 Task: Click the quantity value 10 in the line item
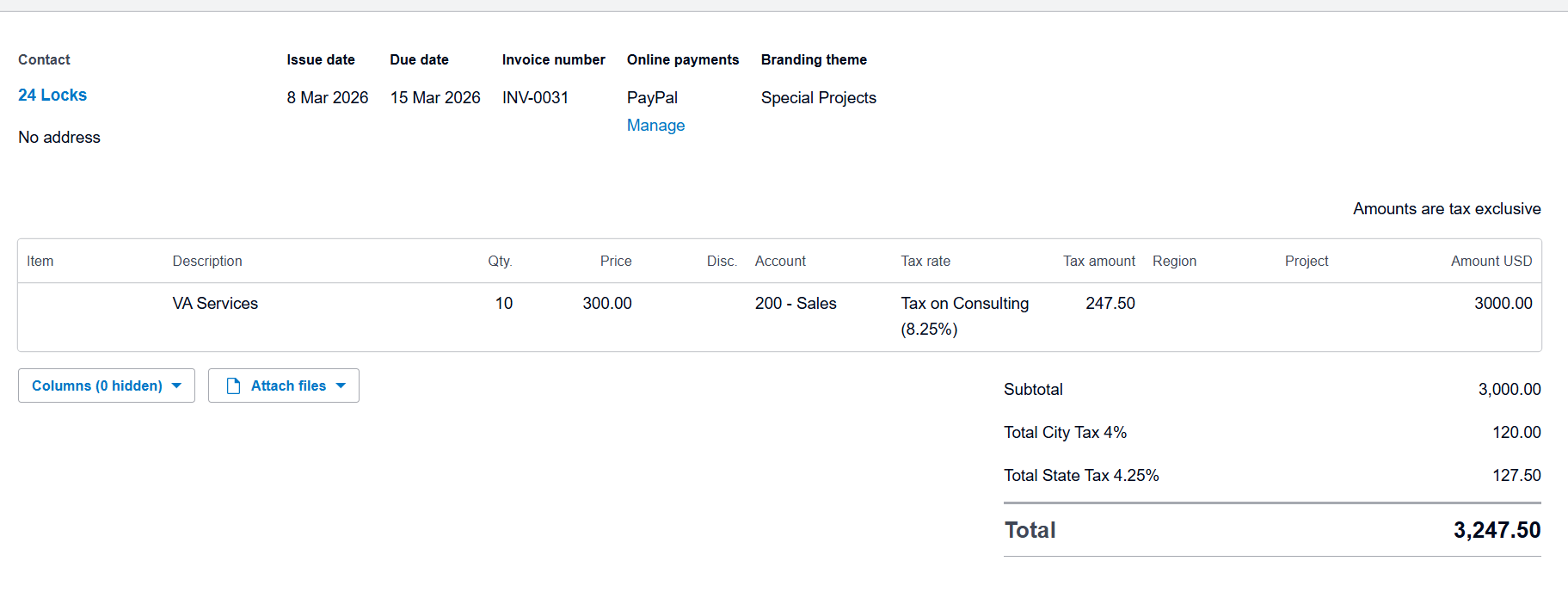pyautogui.click(x=503, y=304)
